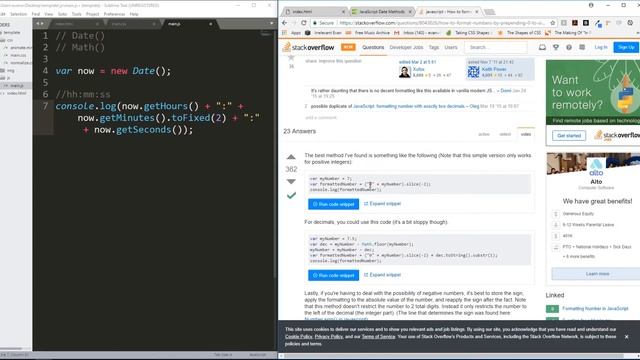
Task: Select main.js in the sidebar
Action: [17, 86]
